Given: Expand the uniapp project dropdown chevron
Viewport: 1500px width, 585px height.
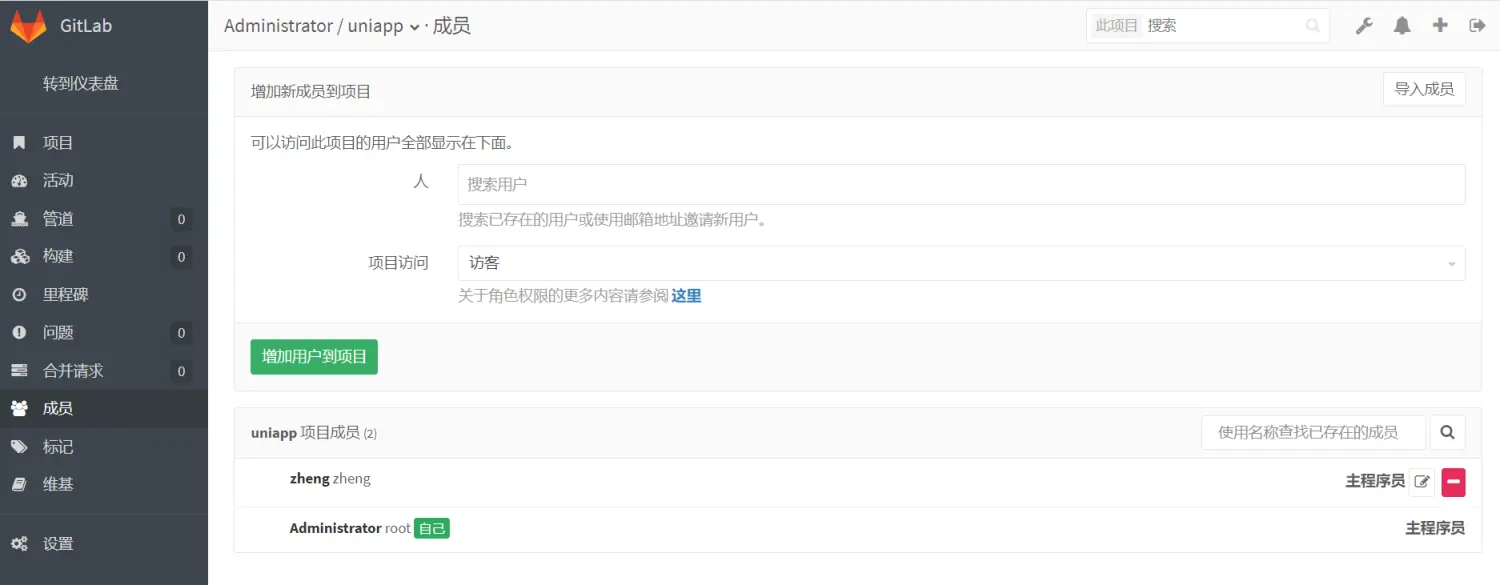Looking at the screenshot, I should [414, 28].
